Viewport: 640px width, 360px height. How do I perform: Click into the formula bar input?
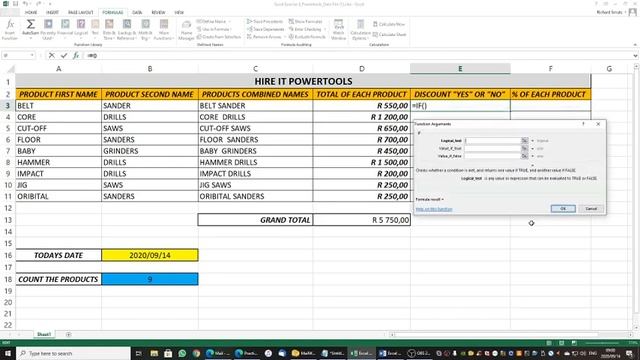[359, 55]
